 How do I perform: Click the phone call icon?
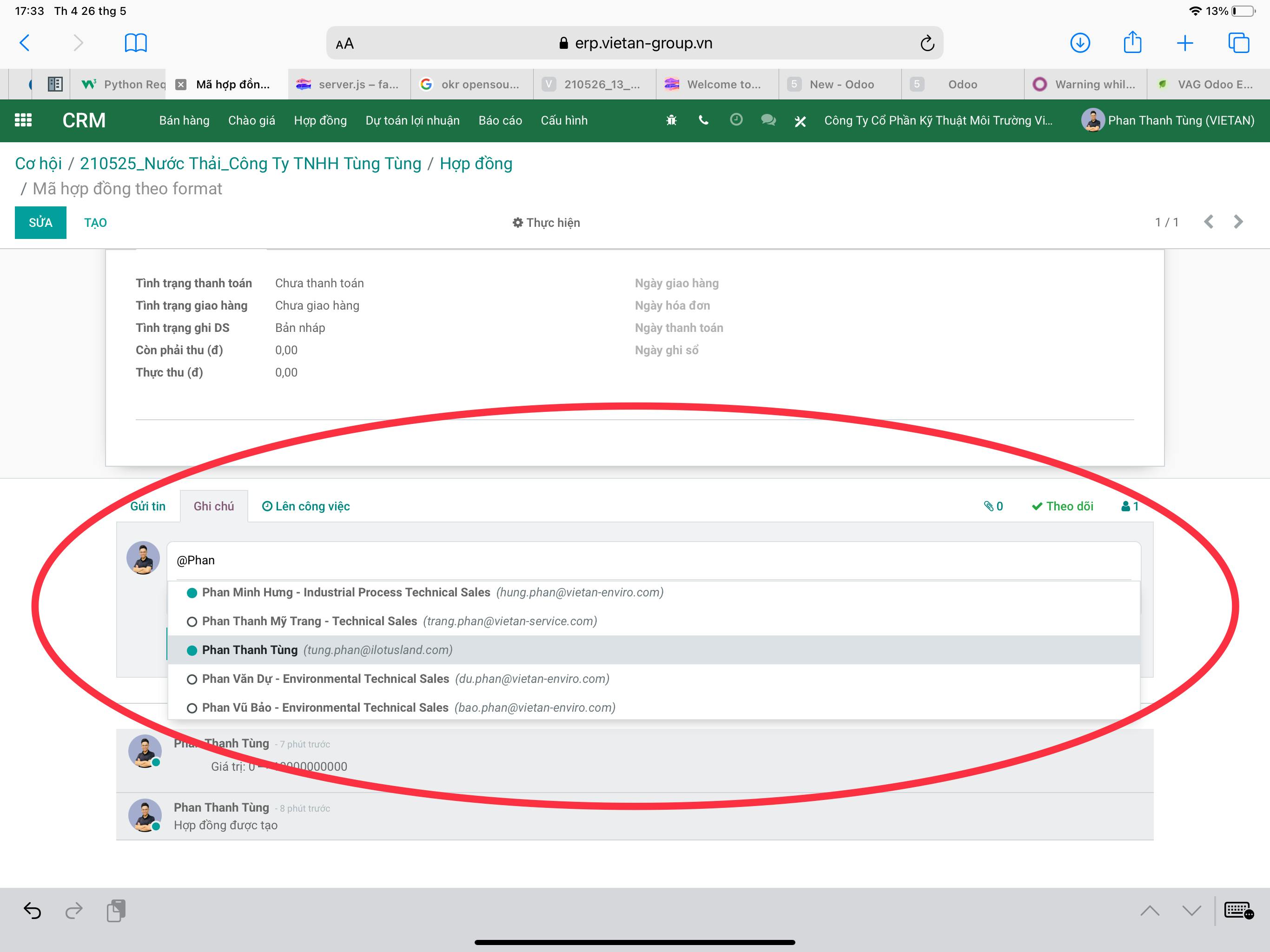pyautogui.click(x=703, y=120)
